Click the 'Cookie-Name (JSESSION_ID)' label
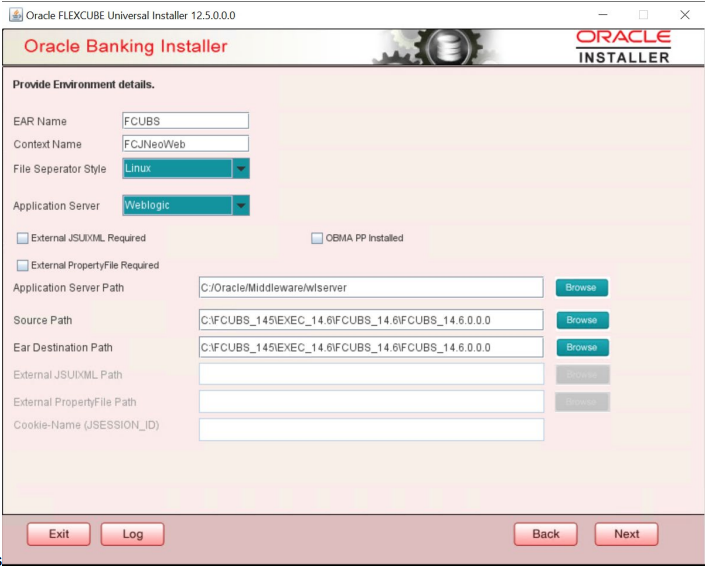Image resolution: width=705 pixels, height=566 pixels. 86,425
